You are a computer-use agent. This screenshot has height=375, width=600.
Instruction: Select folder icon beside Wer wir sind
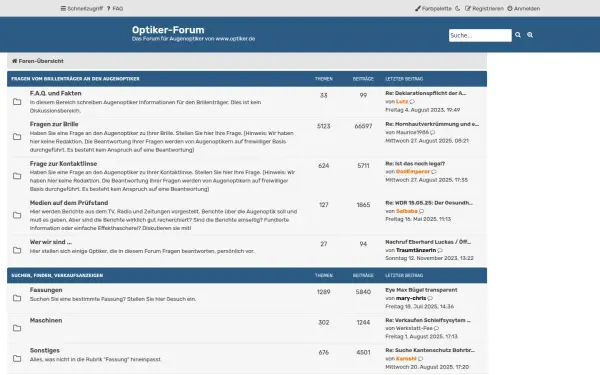coord(17,251)
